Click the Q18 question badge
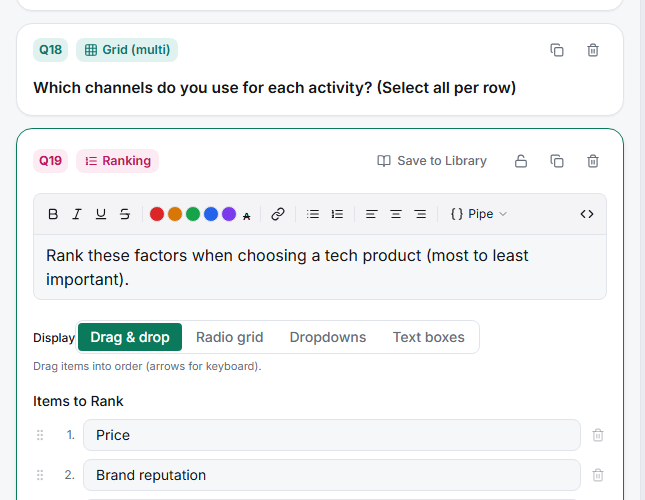 coord(50,50)
